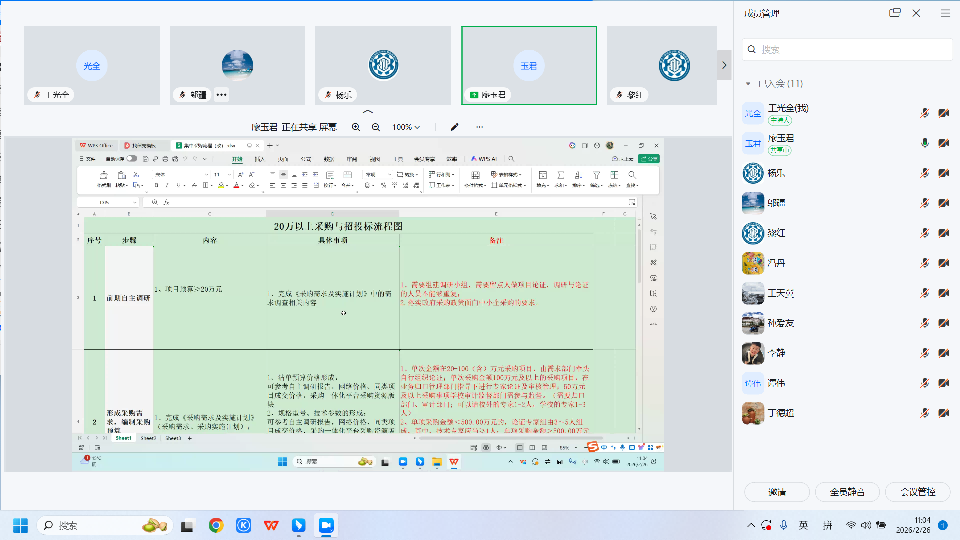Collapse the in-meeting participants group
960x540 pixels.
(748, 83)
